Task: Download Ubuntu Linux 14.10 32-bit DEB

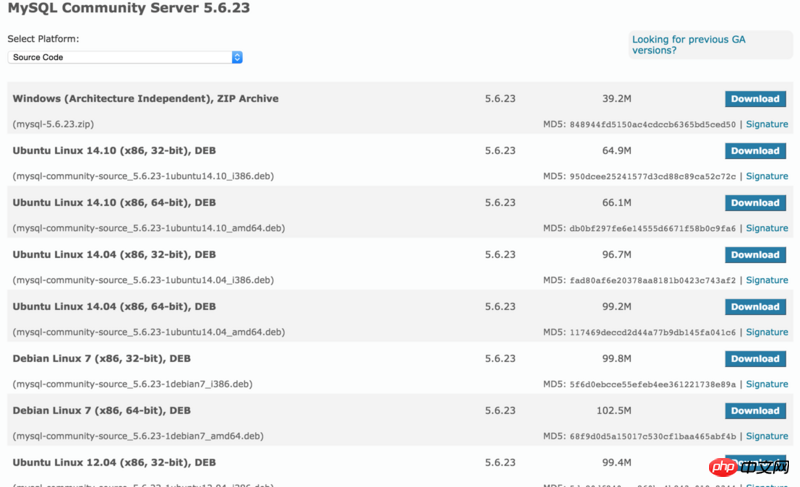Action: pyautogui.click(x=755, y=151)
